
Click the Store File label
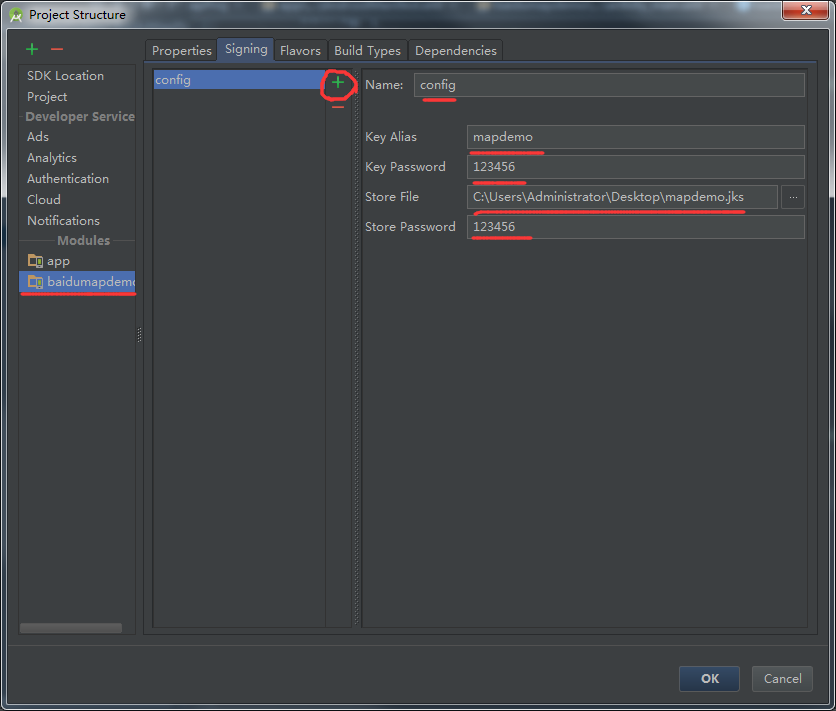(x=392, y=197)
